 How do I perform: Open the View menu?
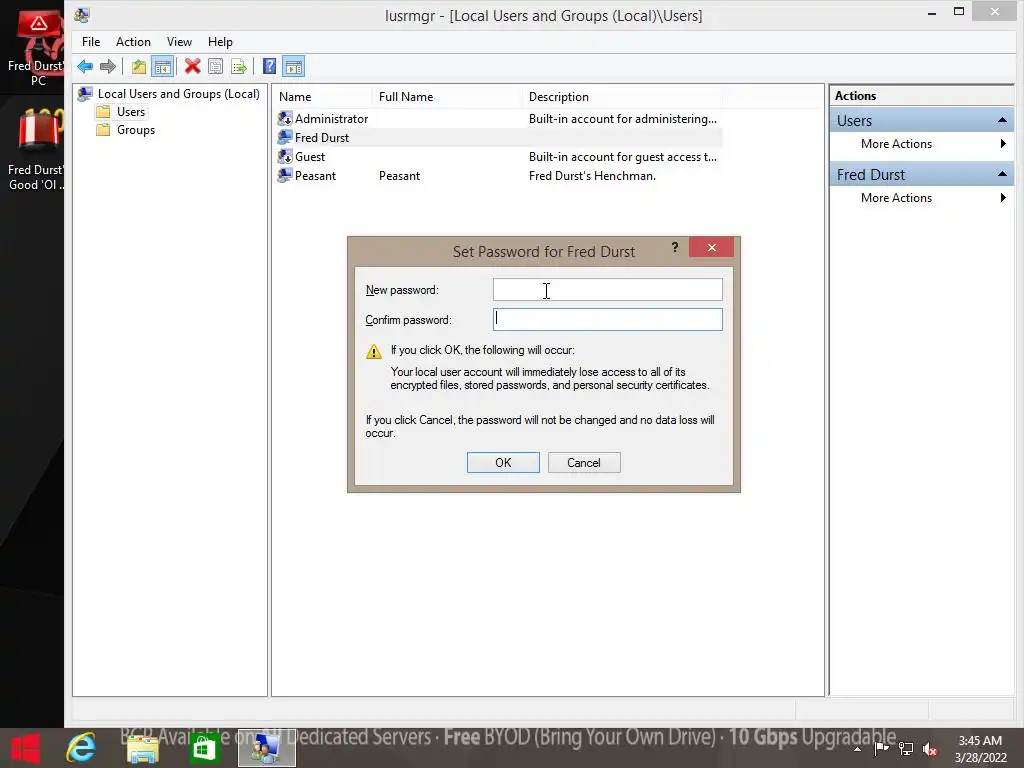coord(179,42)
